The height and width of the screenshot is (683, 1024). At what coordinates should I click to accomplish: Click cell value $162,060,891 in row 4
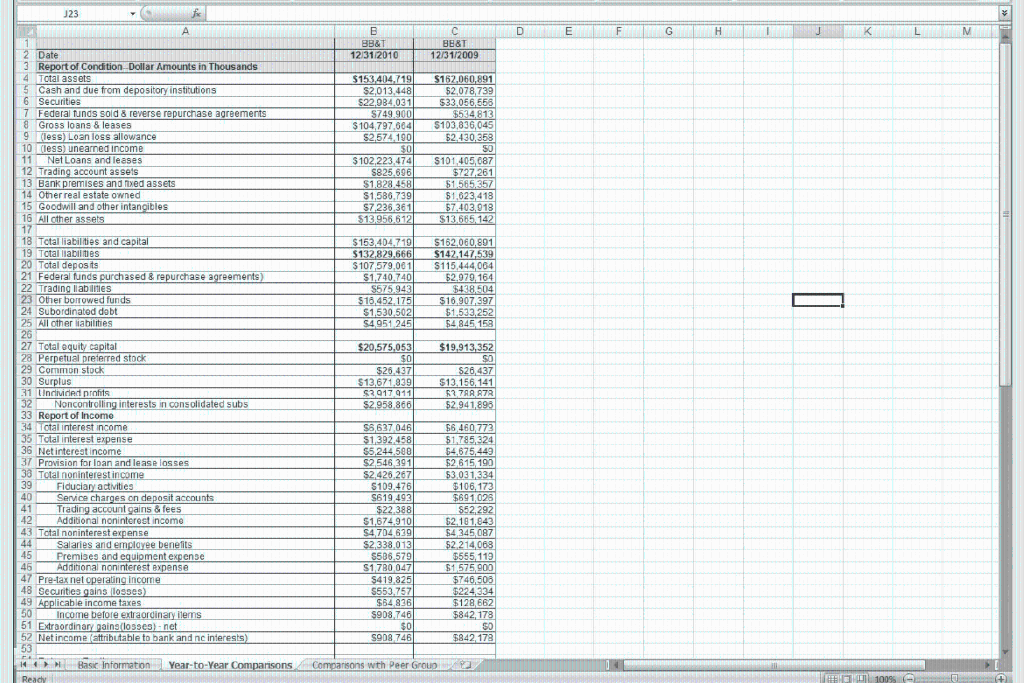coord(464,79)
